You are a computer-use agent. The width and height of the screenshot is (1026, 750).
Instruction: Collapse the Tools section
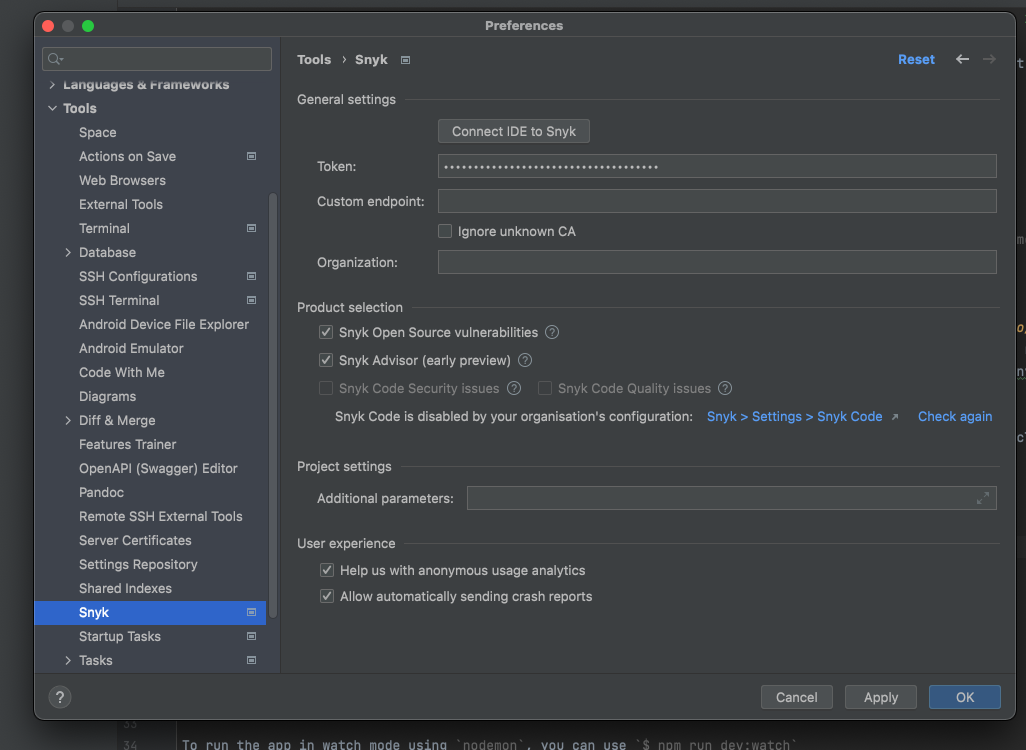[52, 109]
